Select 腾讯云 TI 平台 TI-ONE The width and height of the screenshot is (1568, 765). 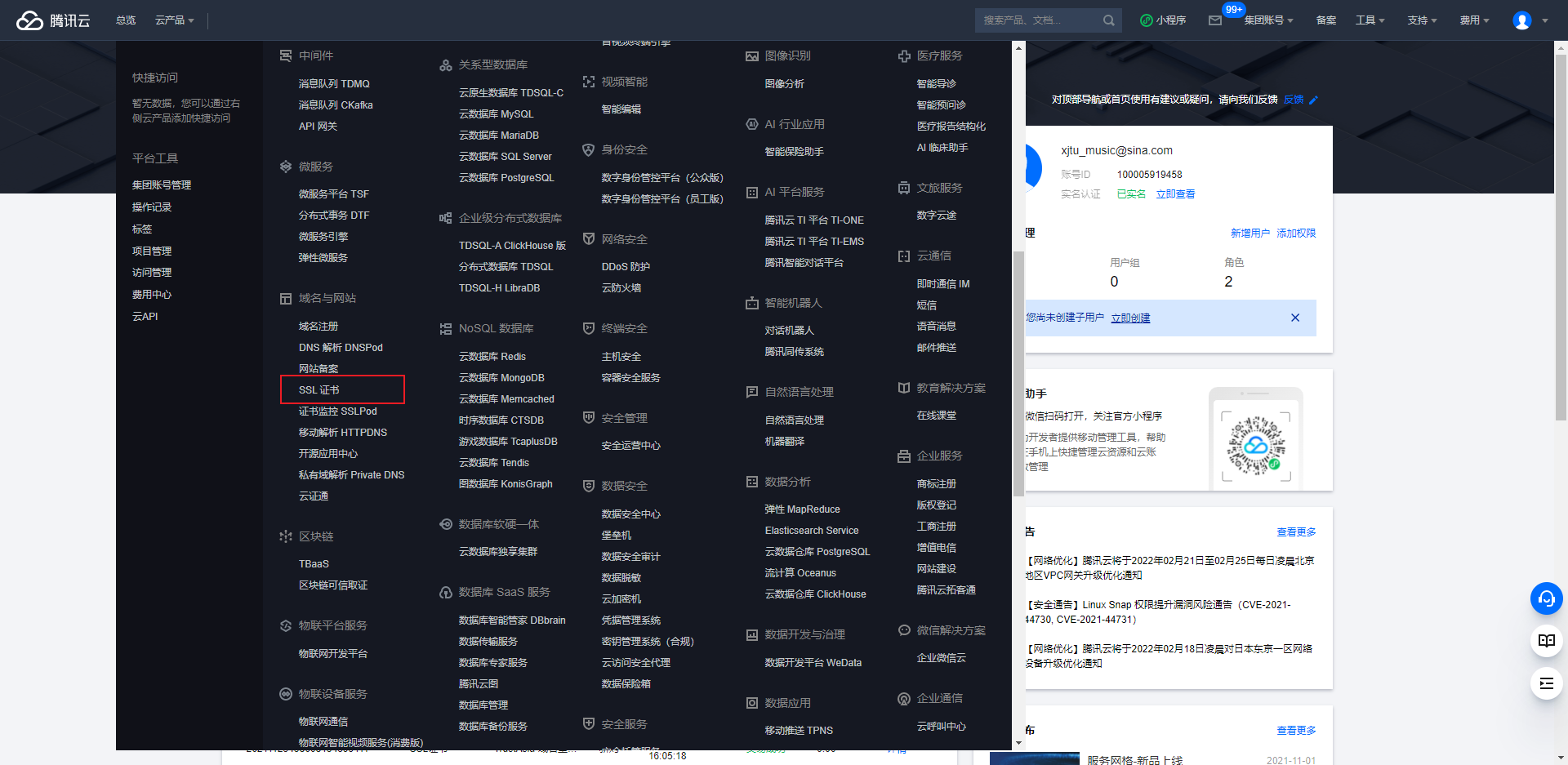pos(814,220)
